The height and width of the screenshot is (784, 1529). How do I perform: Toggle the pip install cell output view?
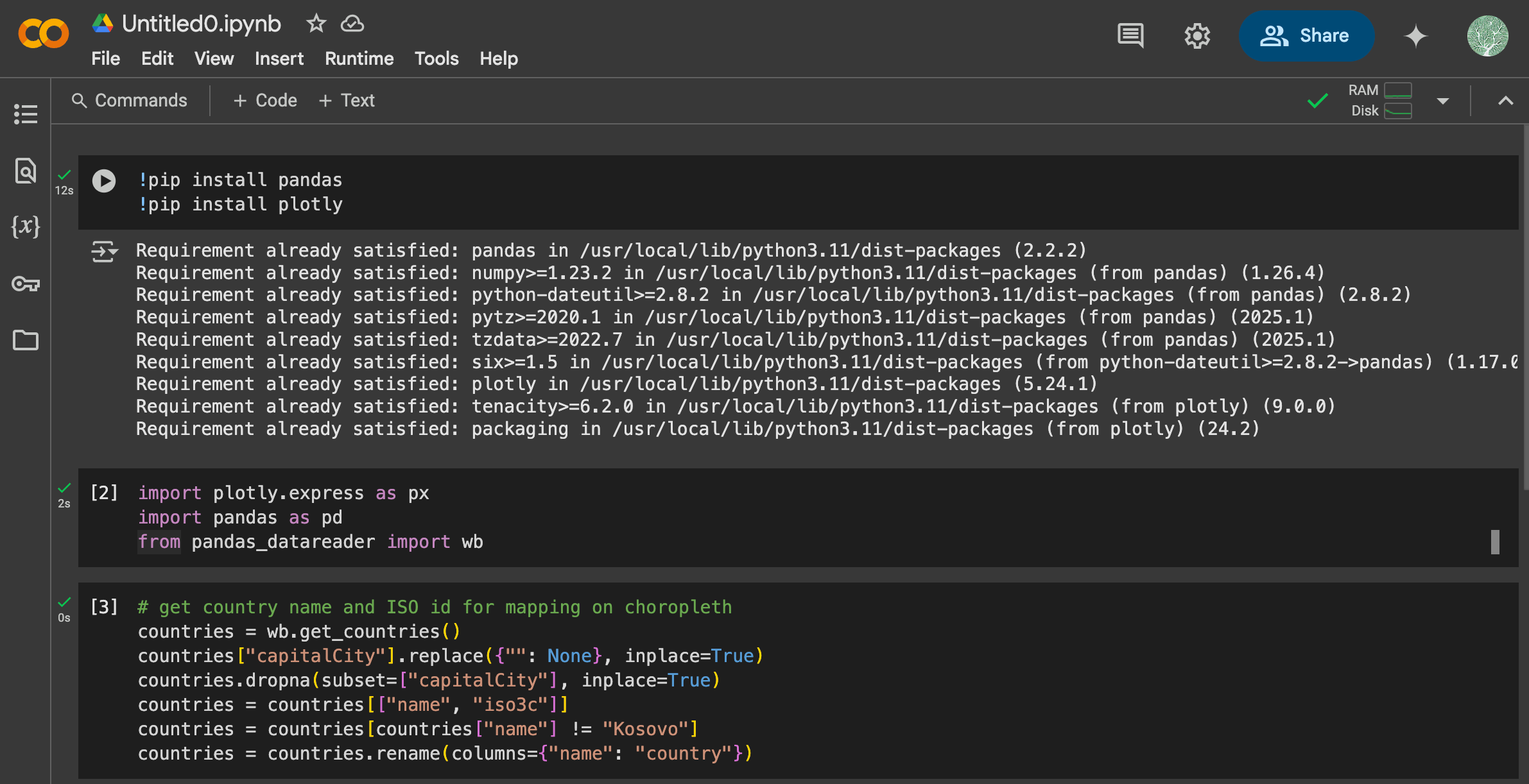tap(104, 251)
